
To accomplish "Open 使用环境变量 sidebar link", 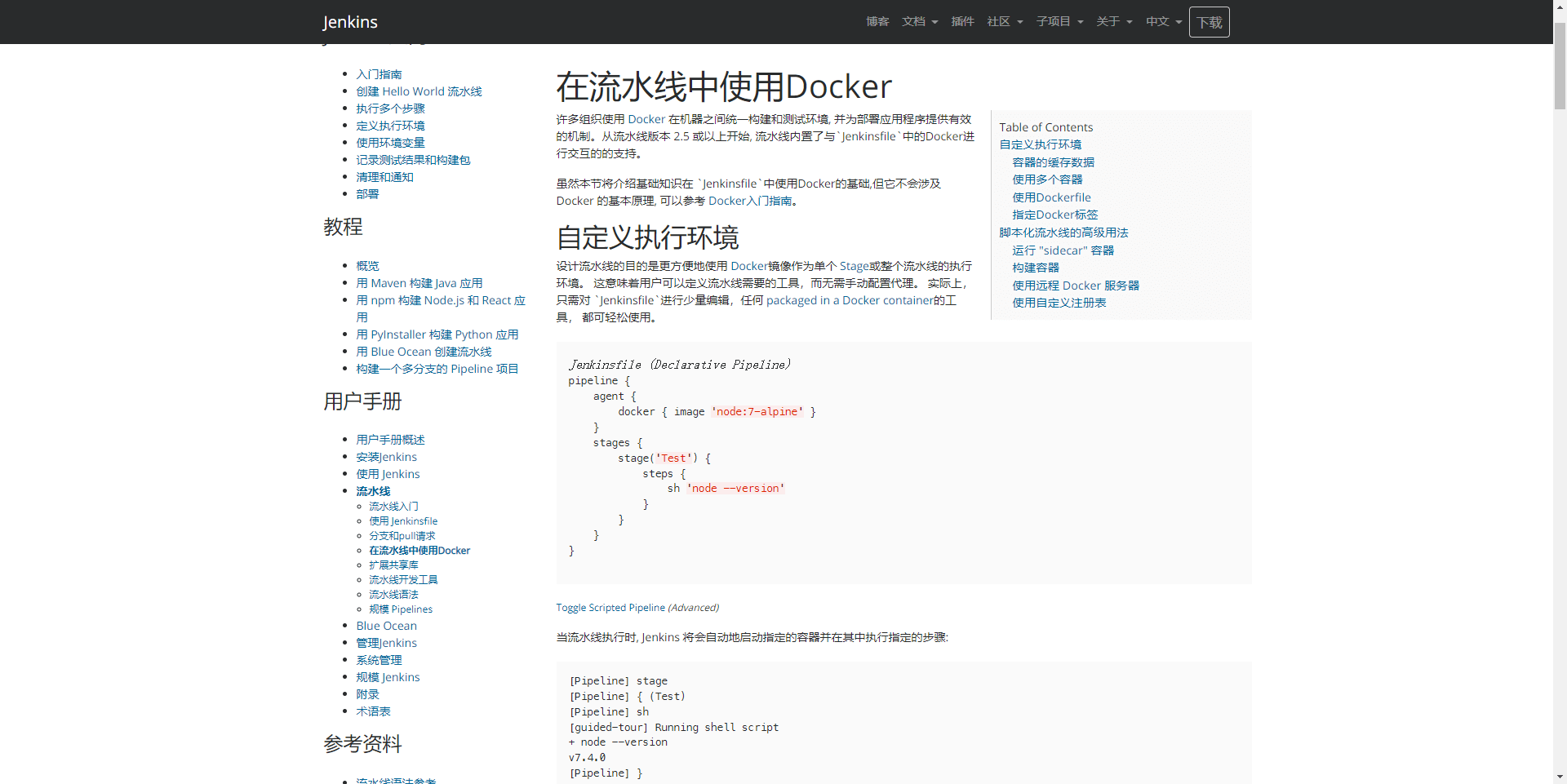I will pyautogui.click(x=390, y=143).
